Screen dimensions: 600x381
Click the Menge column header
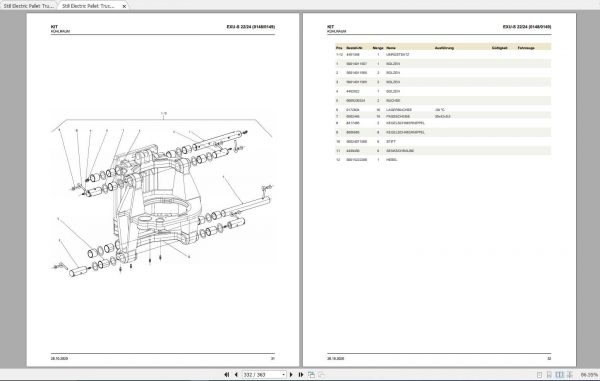(x=378, y=48)
